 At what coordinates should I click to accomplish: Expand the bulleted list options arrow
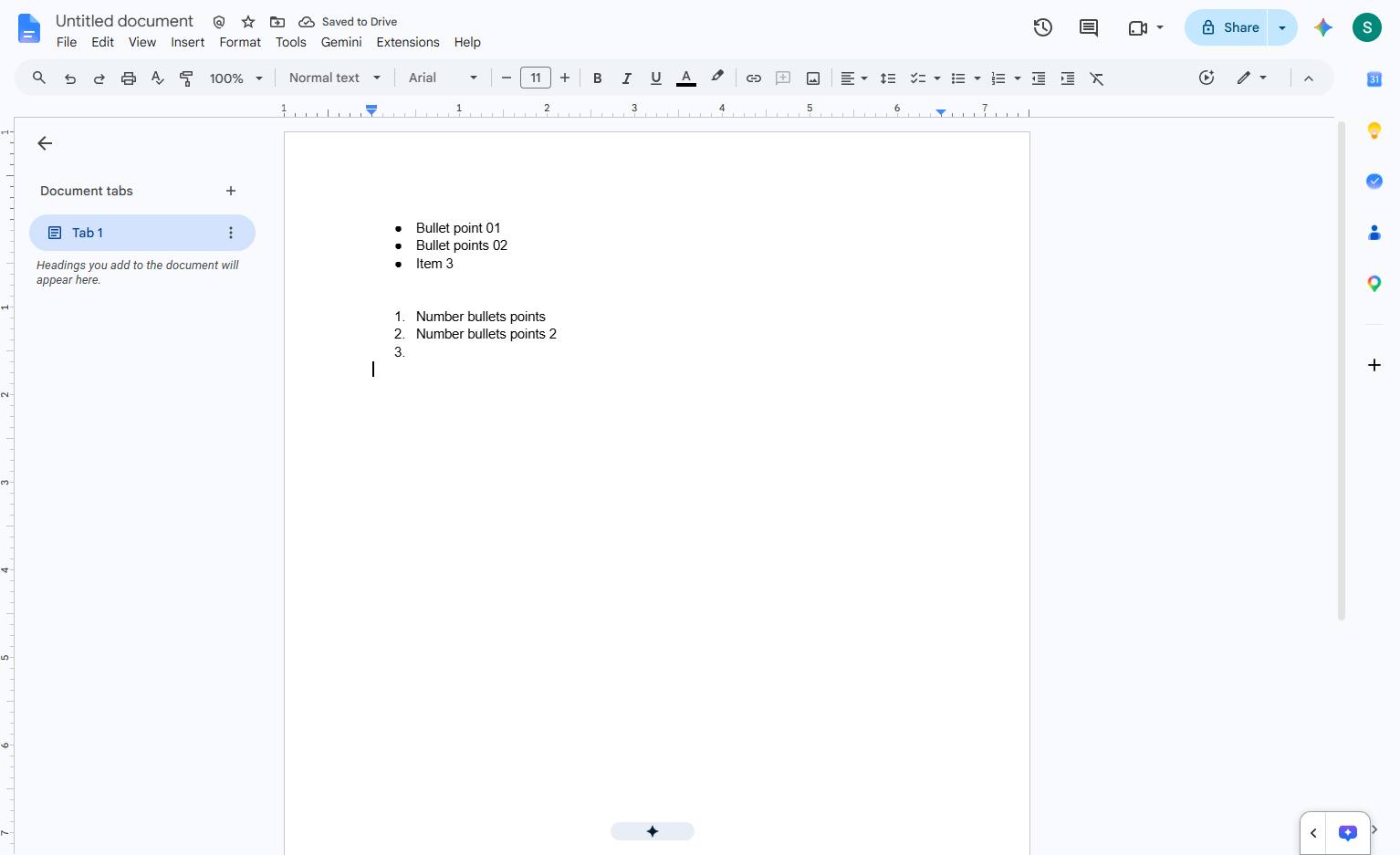tap(977, 78)
